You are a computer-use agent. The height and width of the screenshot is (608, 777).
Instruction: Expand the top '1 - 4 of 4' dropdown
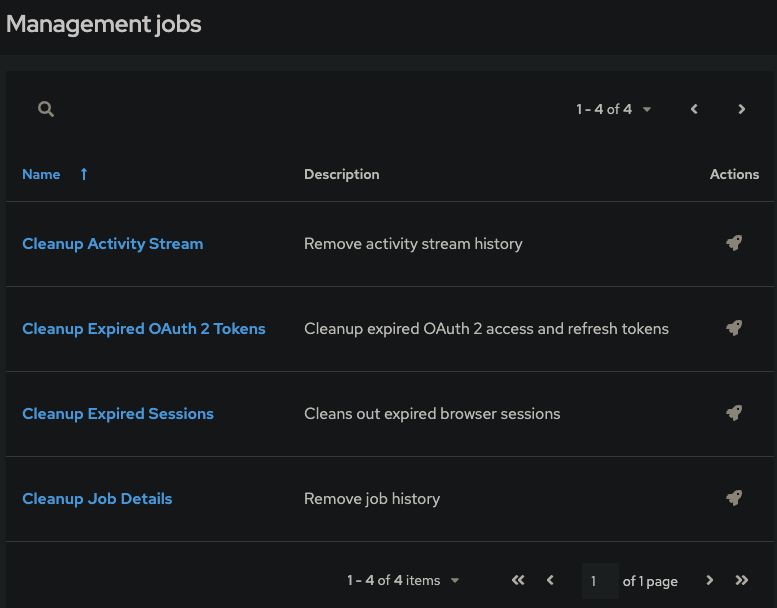(613, 109)
